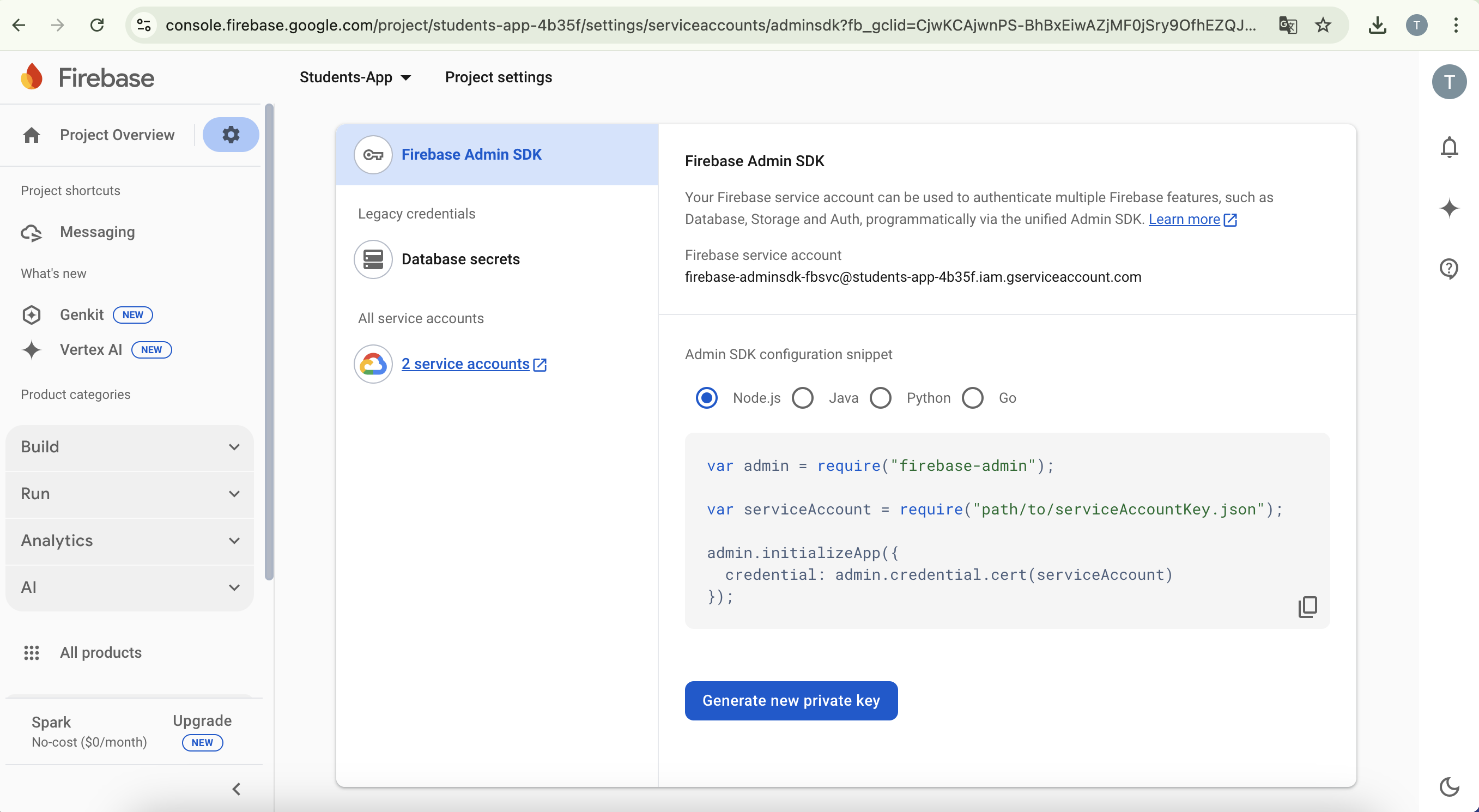Click Generate new private key button
This screenshot has width=1479, height=812.
point(791,701)
